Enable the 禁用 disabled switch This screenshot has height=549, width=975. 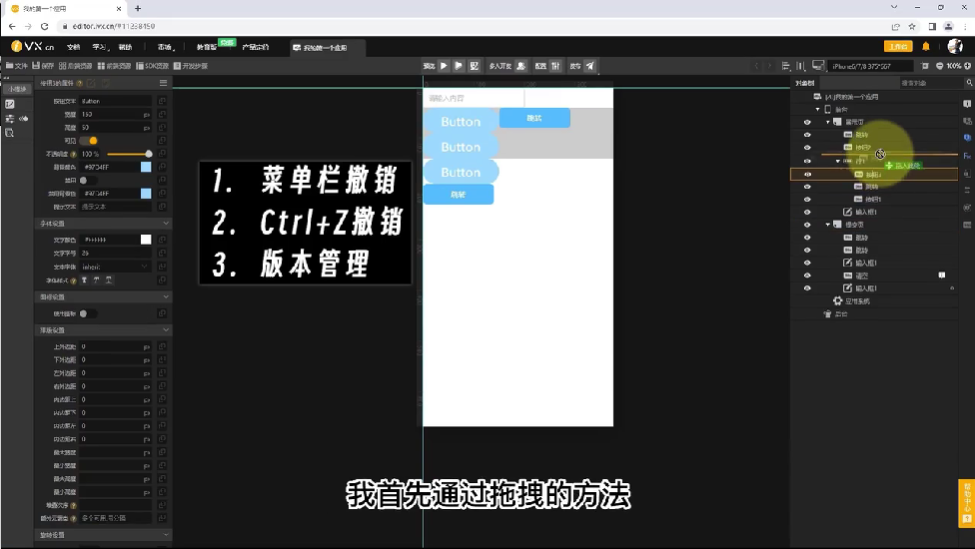[x=88, y=180]
